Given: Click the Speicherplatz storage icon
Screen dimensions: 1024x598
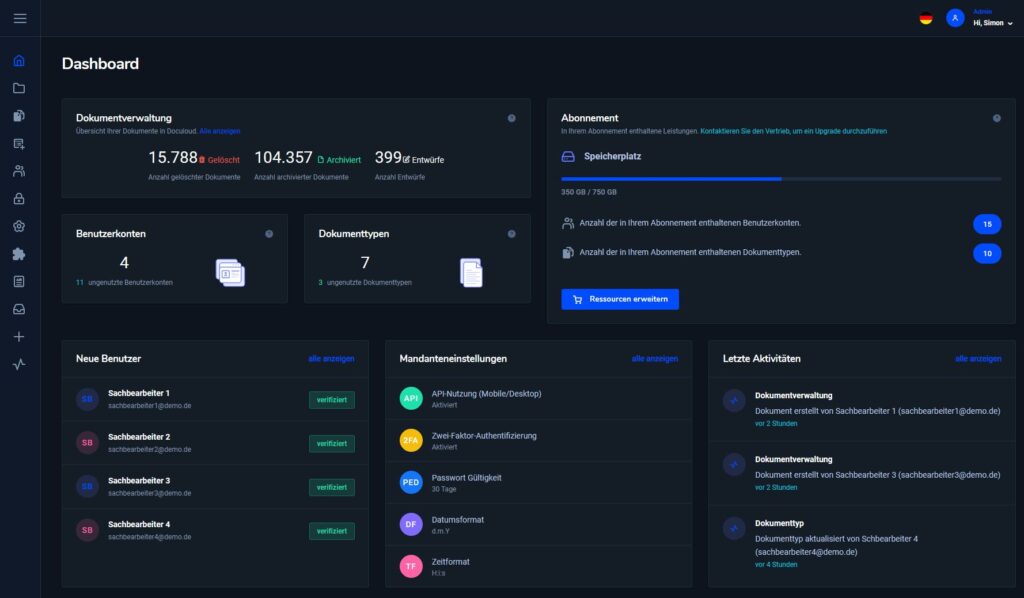Looking at the screenshot, I should coord(568,157).
